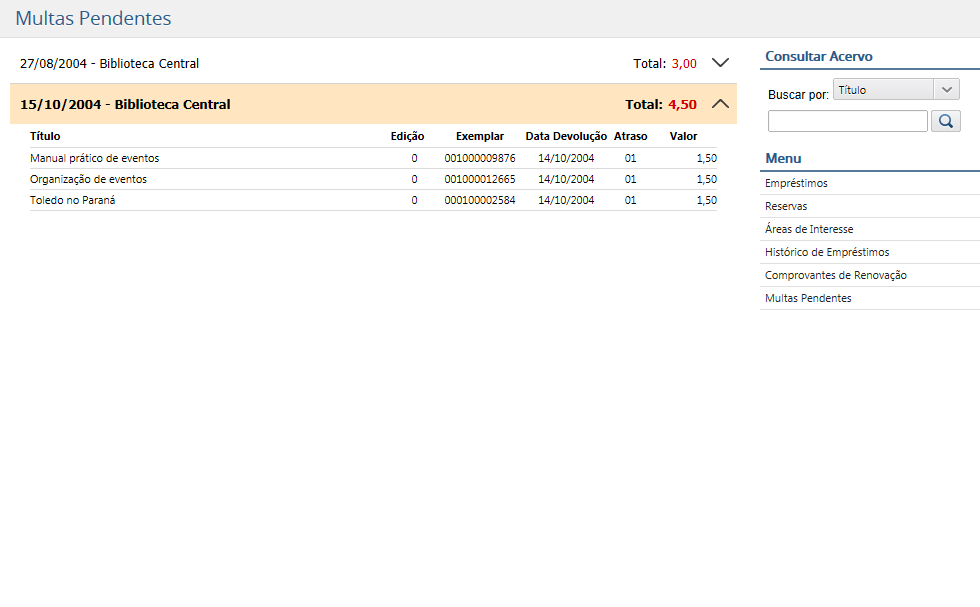Click the Título column header
The image size is (980, 607).
(x=45, y=136)
